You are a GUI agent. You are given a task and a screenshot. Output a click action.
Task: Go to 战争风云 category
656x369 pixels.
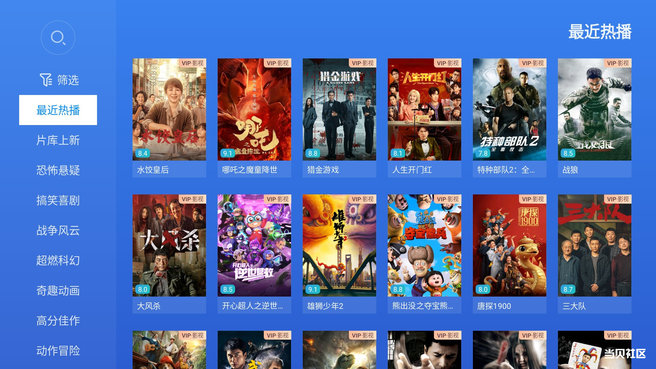(58, 231)
